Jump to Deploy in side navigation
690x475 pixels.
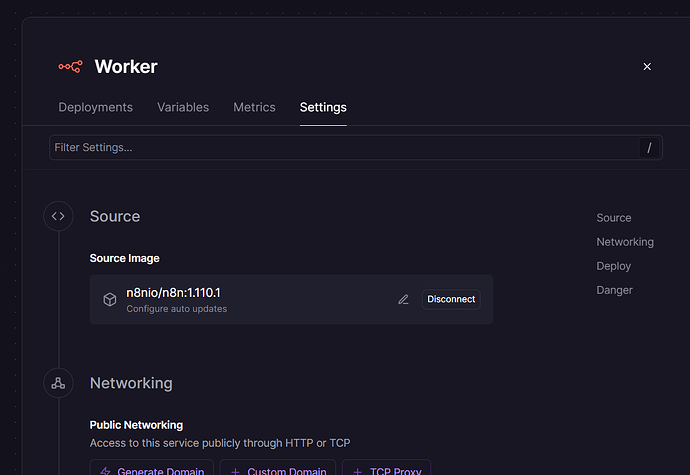(613, 266)
